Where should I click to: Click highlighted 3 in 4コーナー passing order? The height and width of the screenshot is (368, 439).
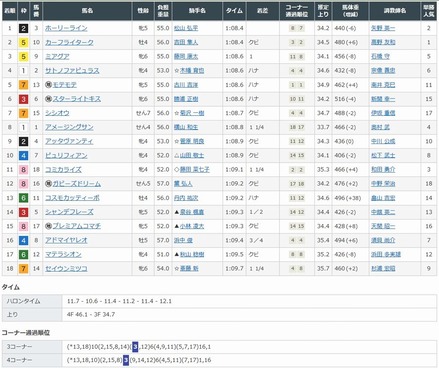click(x=126, y=360)
